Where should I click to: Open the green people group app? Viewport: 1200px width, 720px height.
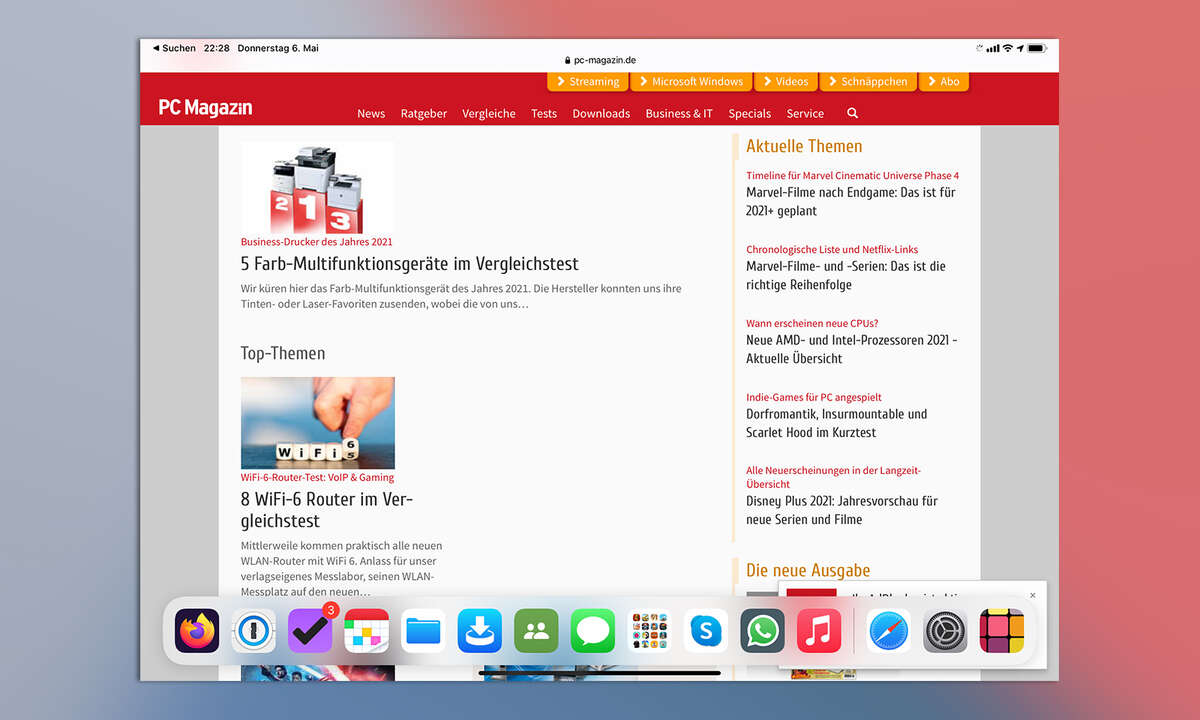[x=536, y=631]
